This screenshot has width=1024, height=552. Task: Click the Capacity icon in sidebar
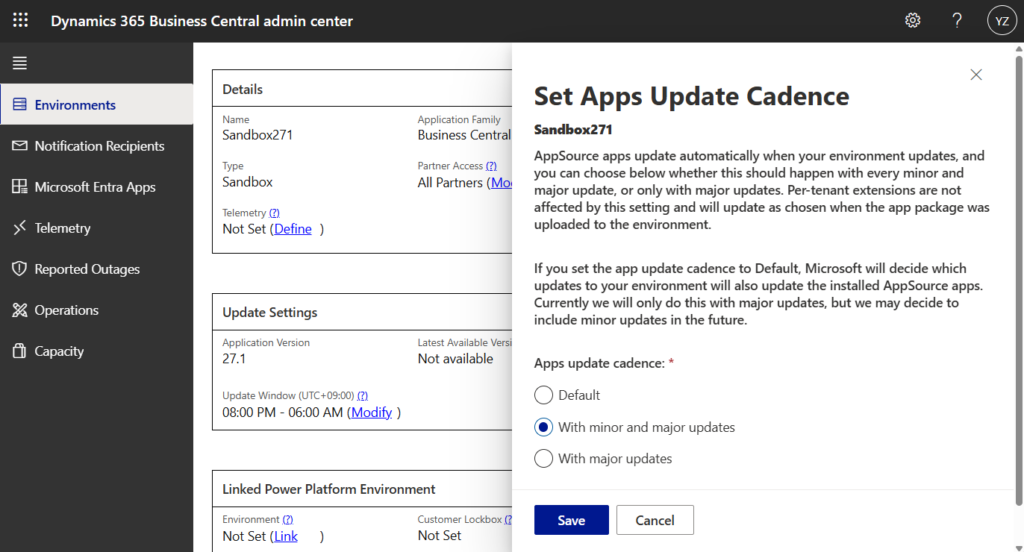click(19, 351)
